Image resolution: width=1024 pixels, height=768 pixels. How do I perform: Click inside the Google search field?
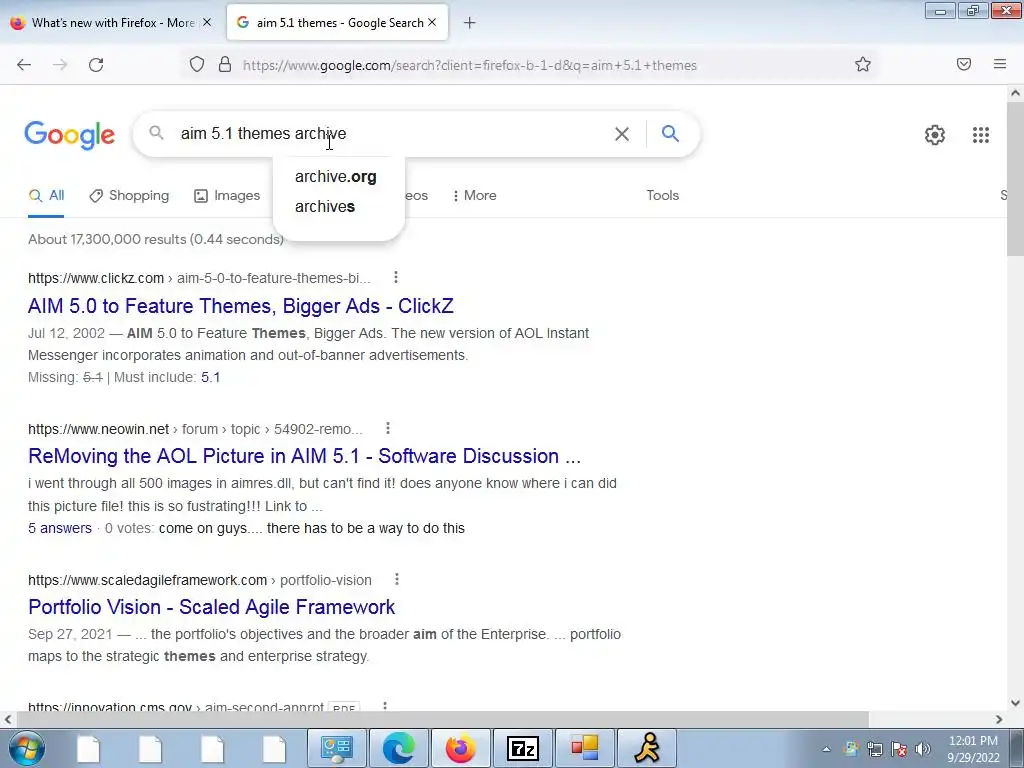[392, 134]
